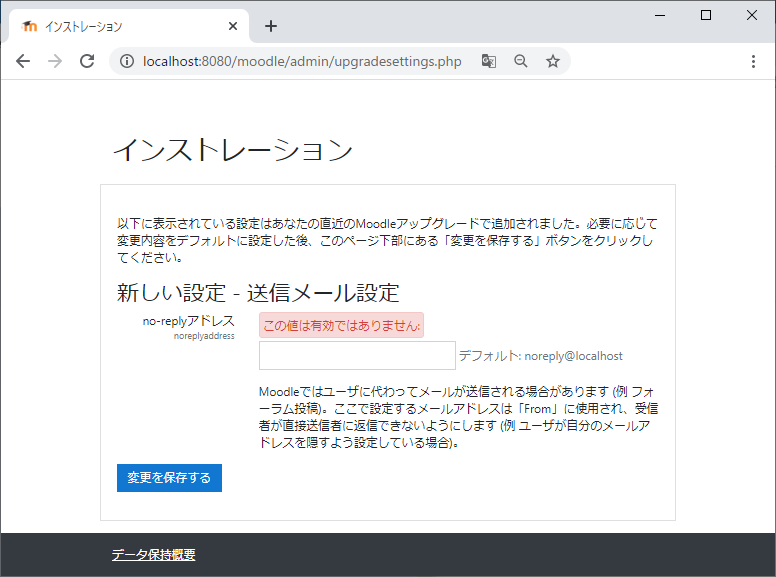Click the zoom magnifier icon in address bar
Screen dimensions: 776x577
pyautogui.click(x=521, y=61)
